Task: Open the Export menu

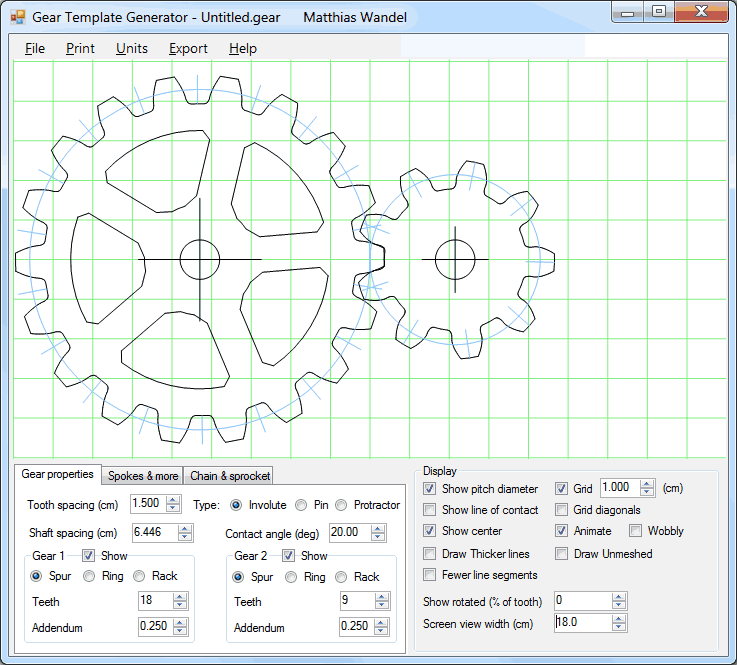Action: click(188, 48)
